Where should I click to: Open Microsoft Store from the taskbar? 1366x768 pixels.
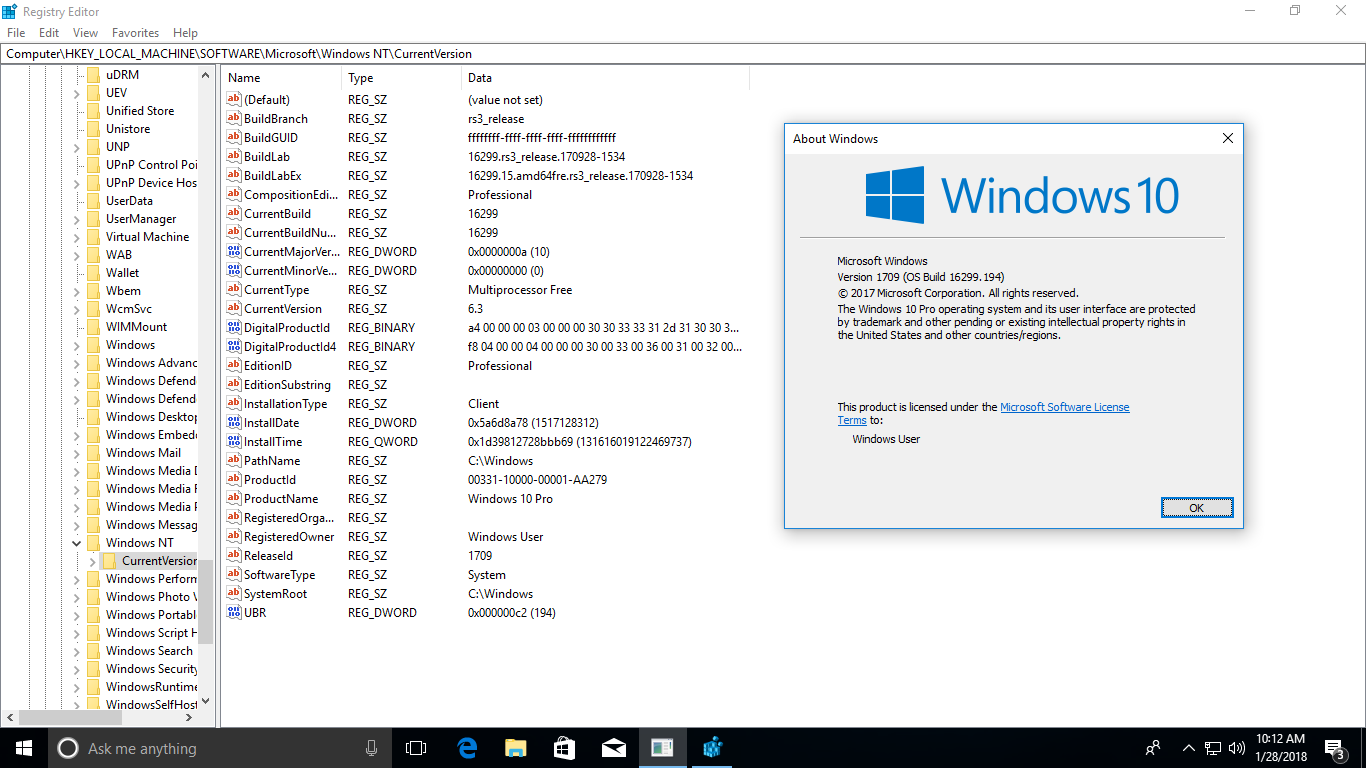[564, 747]
